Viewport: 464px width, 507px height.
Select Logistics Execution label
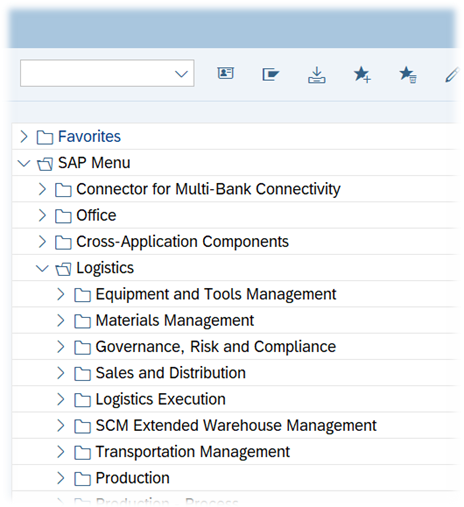161,399
